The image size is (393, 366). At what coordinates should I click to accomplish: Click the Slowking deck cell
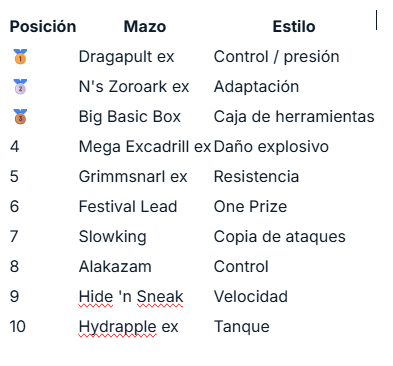click(x=113, y=237)
